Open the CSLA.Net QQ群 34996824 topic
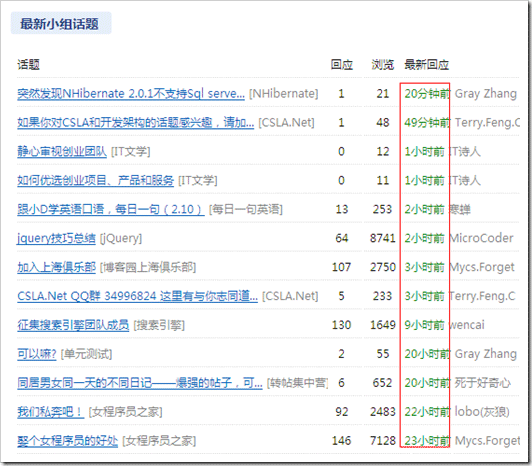The height and width of the screenshot is (466, 532). [137, 296]
